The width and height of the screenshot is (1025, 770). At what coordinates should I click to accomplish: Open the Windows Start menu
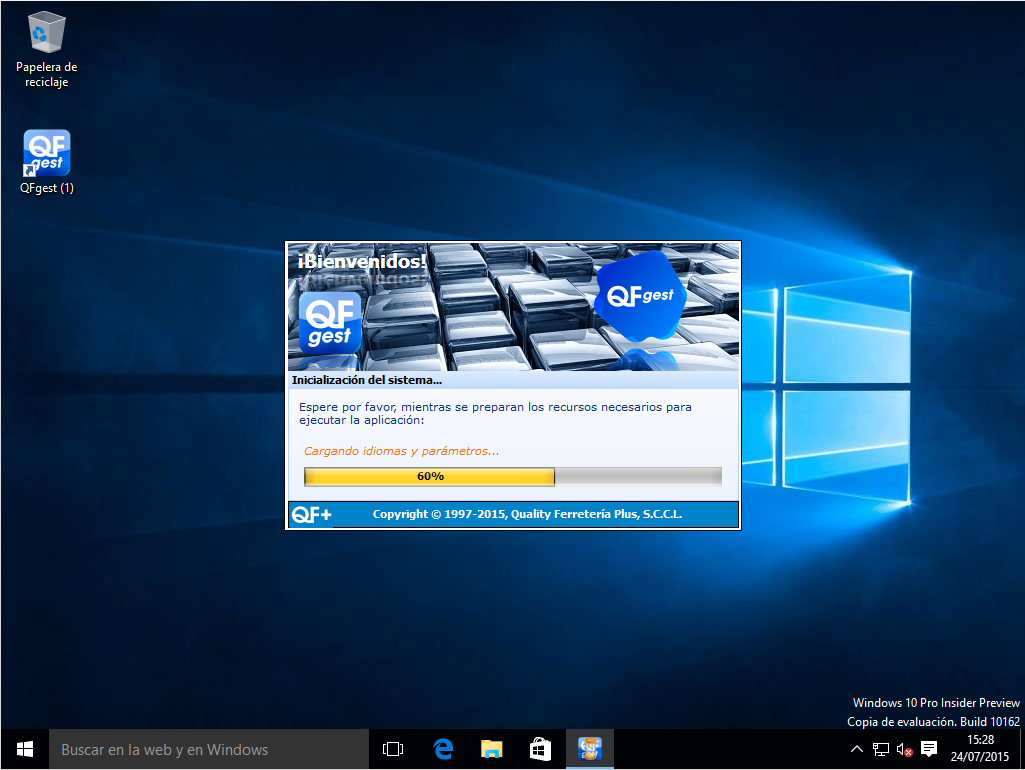tap(25, 749)
